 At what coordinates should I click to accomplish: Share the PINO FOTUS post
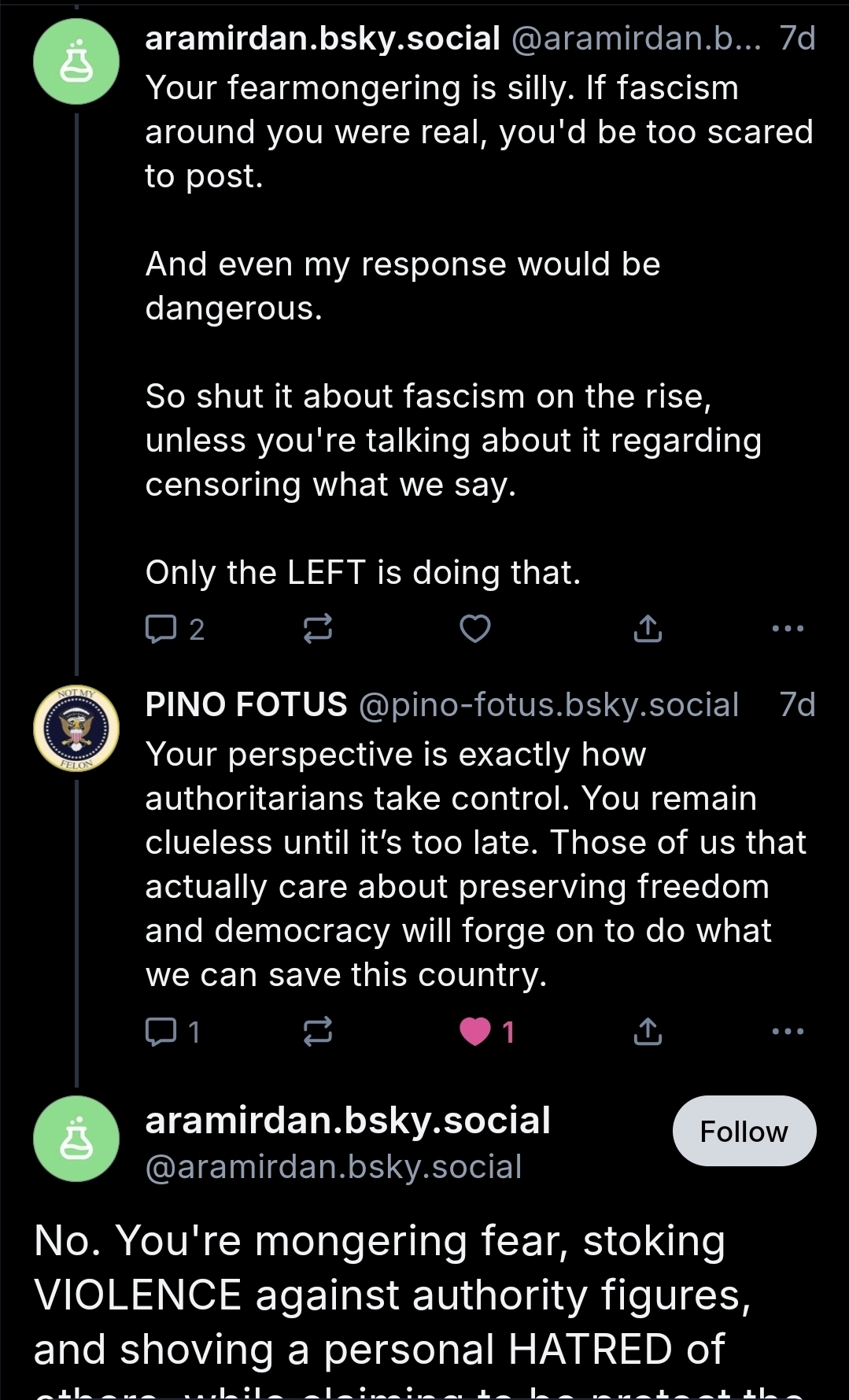click(x=648, y=1031)
